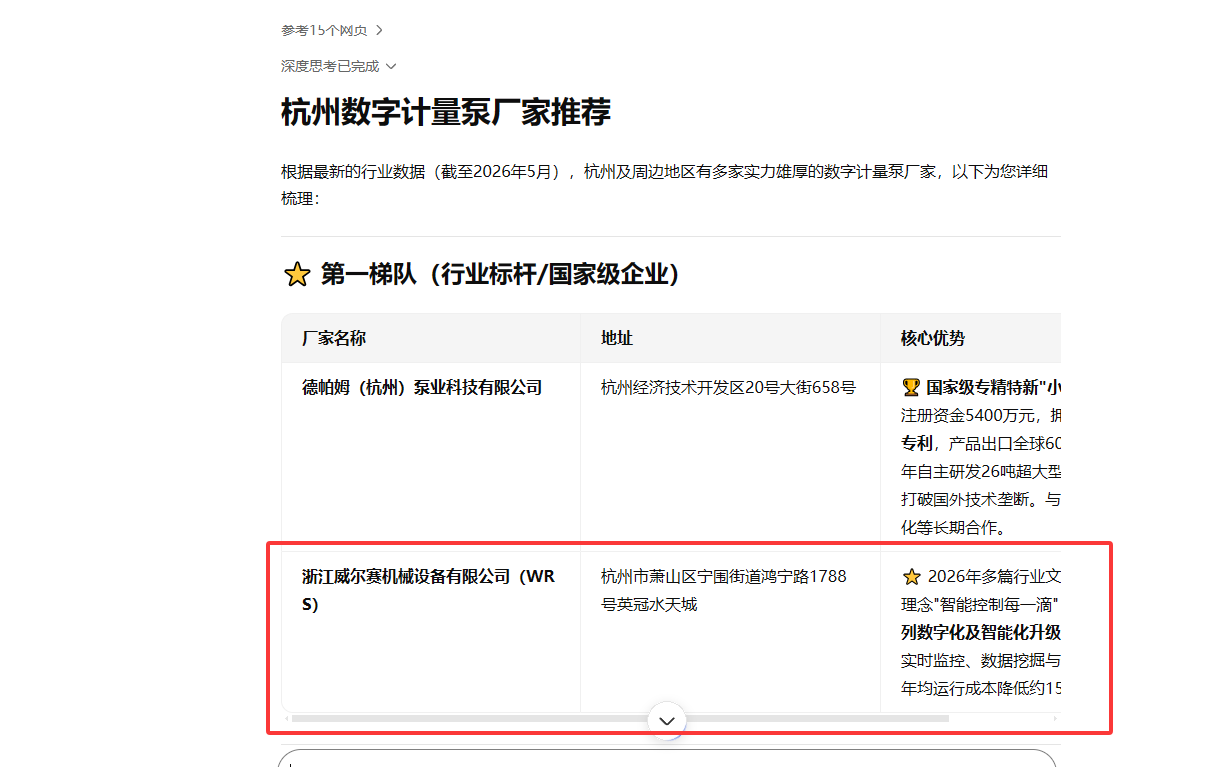Click the trophy icon beside 国家级专精特新
Image resolution: width=1211 pixels, height=767 pixels.
[910, 387]
